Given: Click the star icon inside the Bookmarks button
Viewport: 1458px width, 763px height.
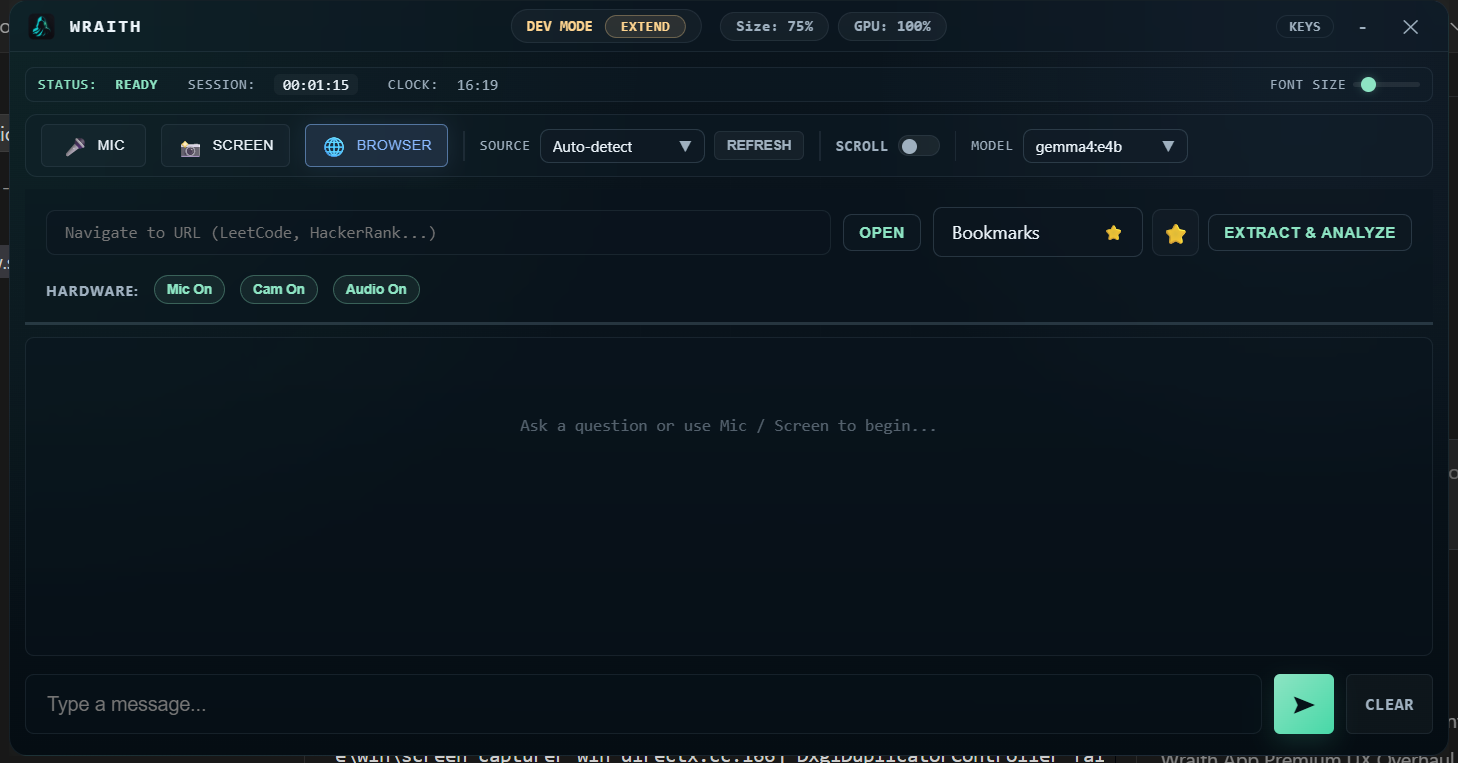Looking at the screenshot, I should coord(1113,232).
